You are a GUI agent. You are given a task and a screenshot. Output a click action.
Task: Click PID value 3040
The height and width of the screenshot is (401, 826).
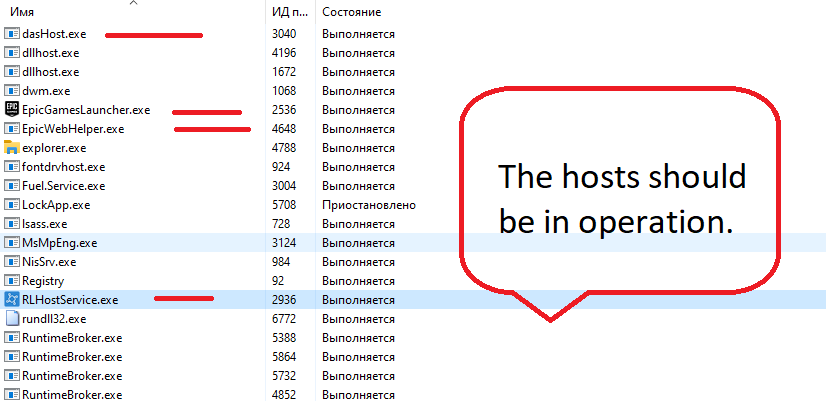(284, 34)
